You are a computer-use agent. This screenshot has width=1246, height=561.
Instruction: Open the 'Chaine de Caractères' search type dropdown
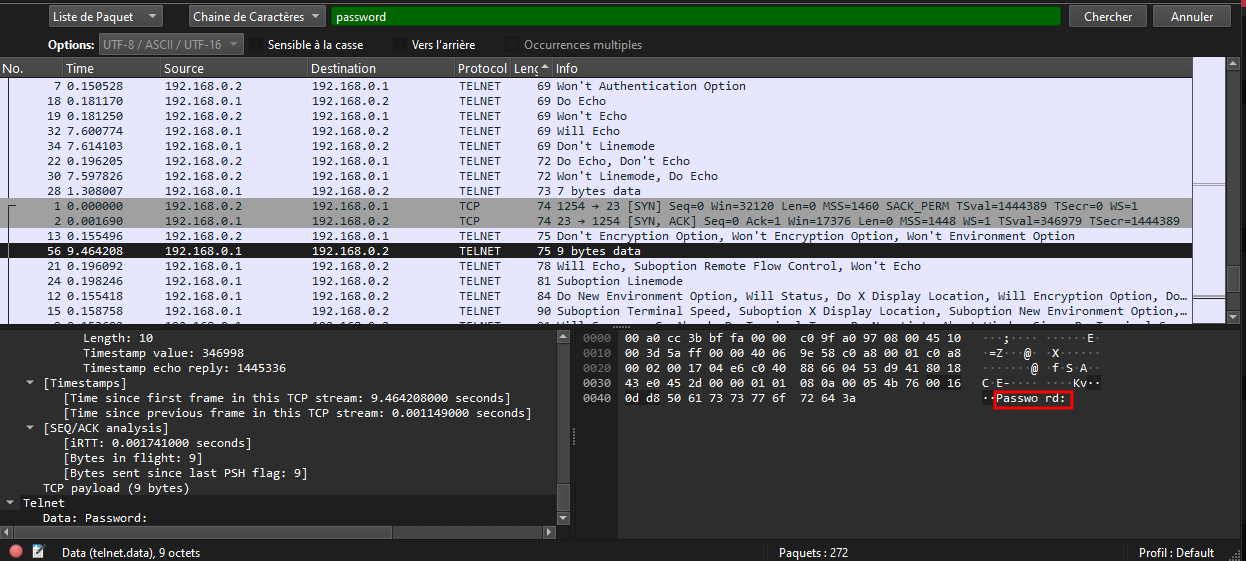pos(257,17)
